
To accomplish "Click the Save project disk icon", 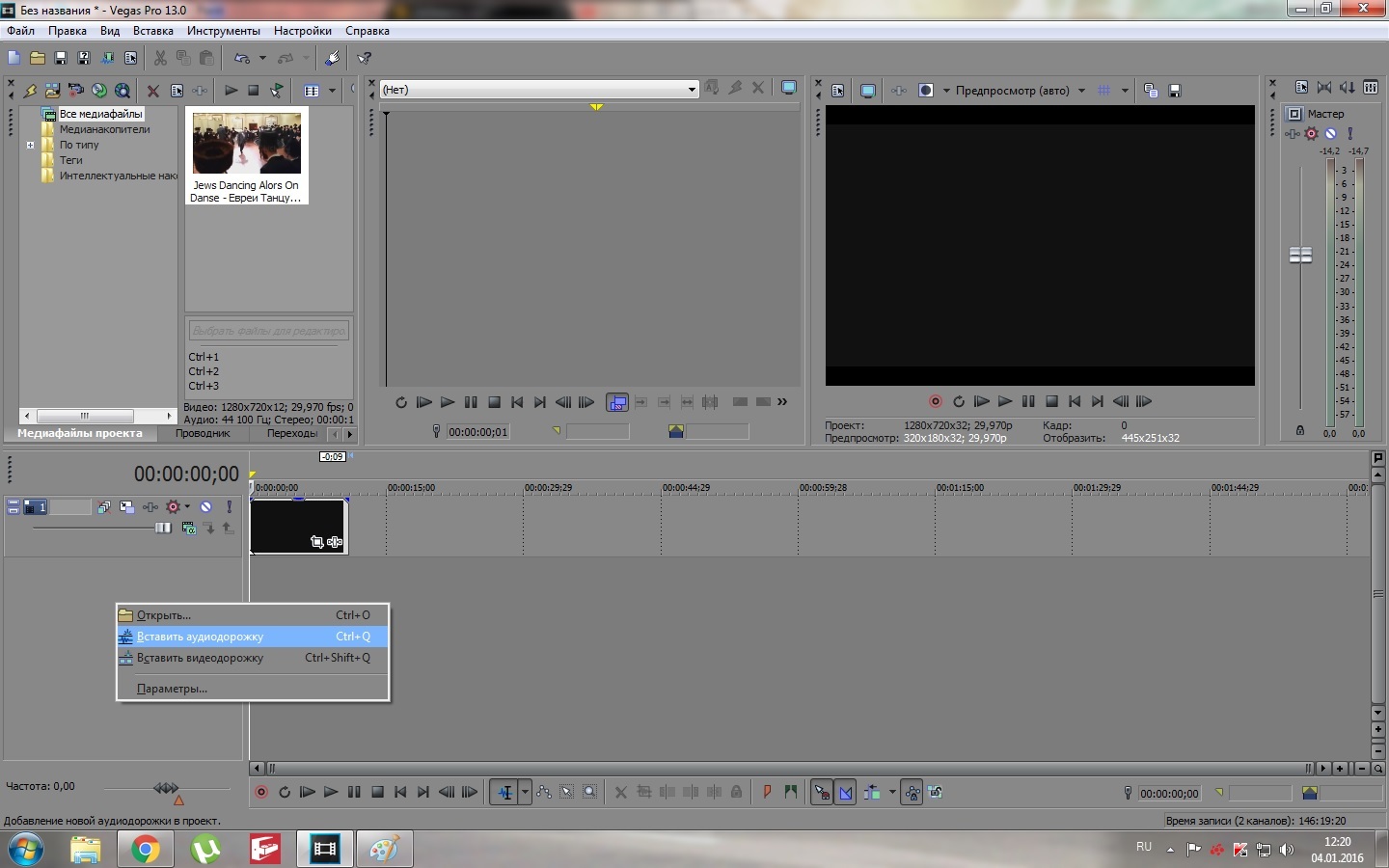I will coord(61,58).
